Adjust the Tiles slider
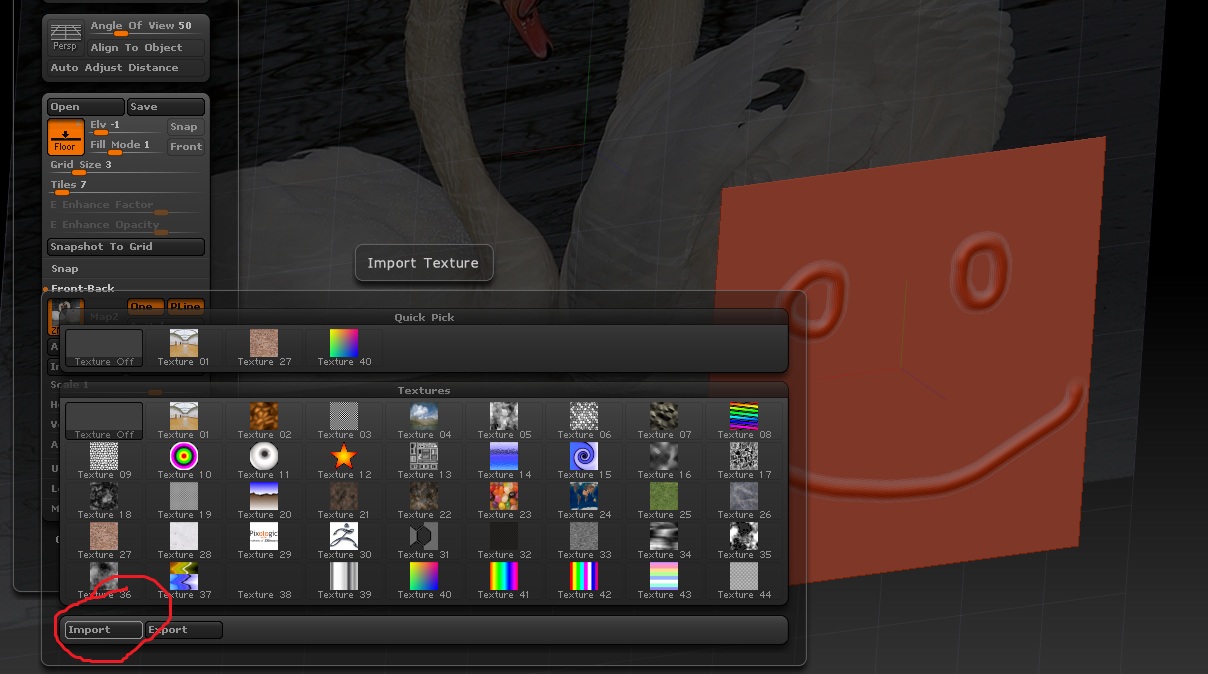Screen dimensions: 1208x674 [x=126, y=186]
